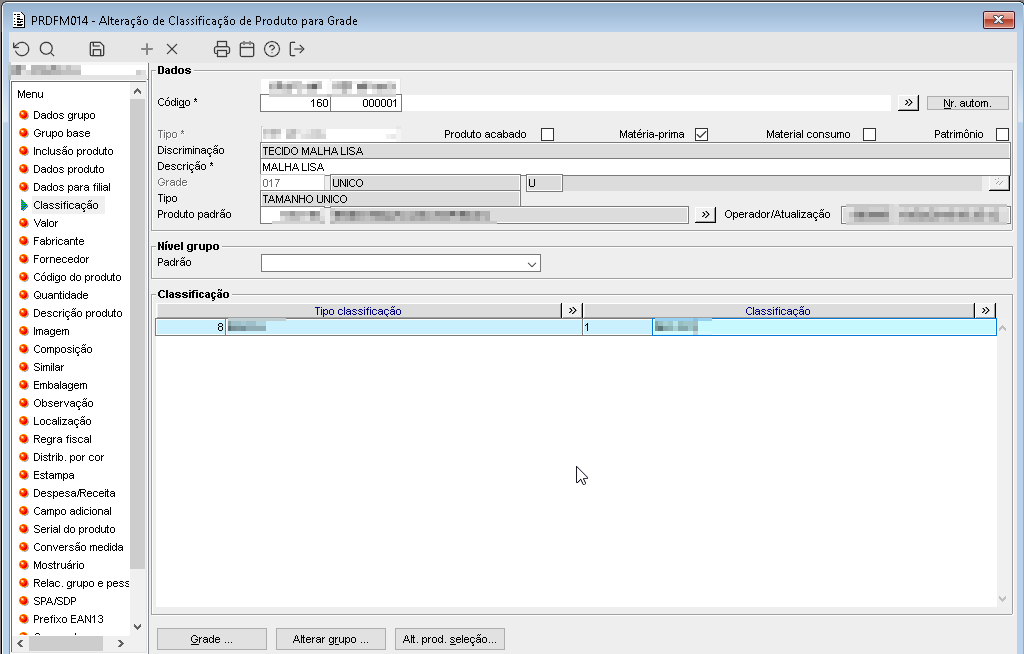Open the Dados produto menu item
This screenshot has width=1024, height=654.
point(69,169)
